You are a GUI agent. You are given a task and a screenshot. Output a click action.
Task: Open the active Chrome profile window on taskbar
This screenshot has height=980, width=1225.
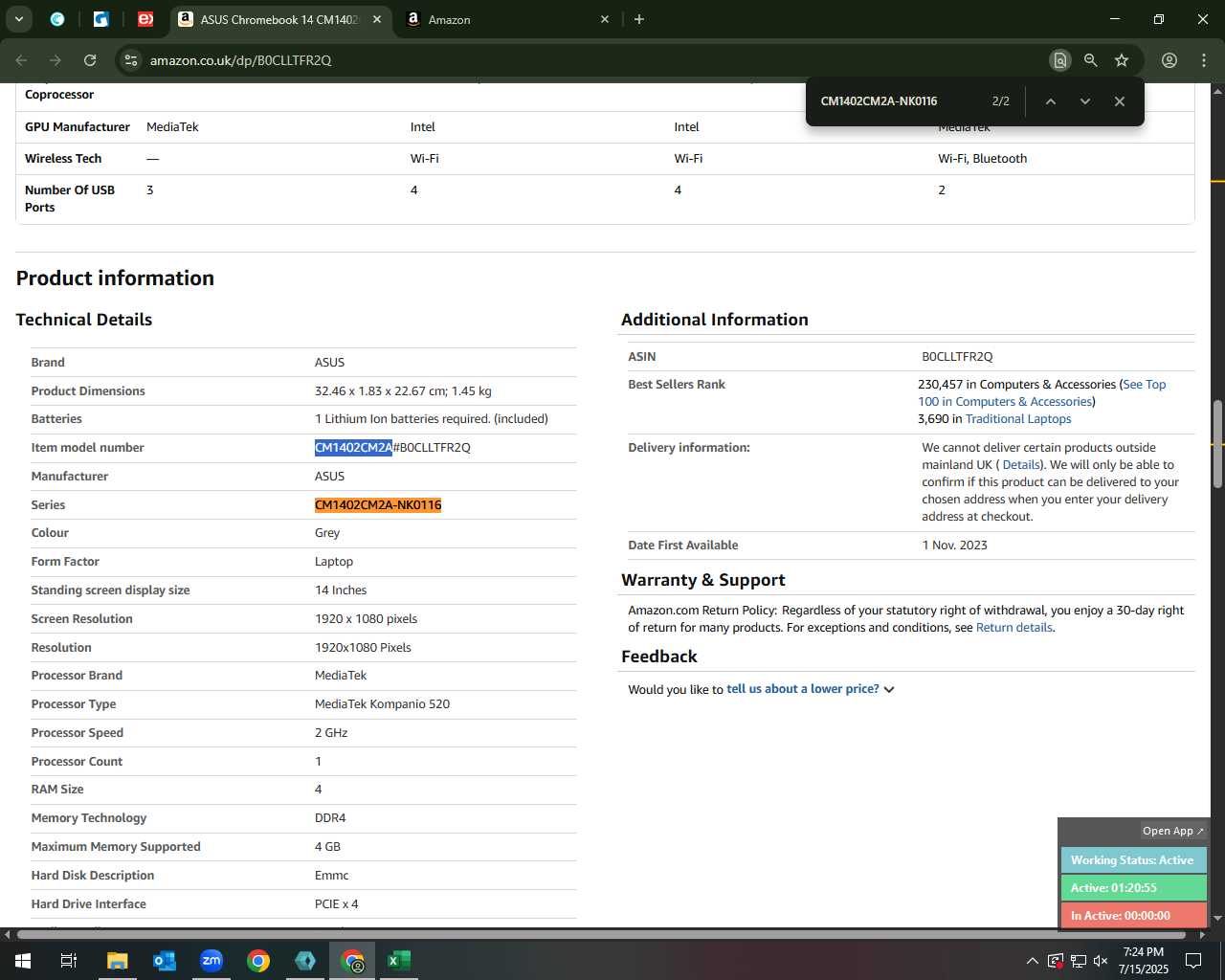352,960
